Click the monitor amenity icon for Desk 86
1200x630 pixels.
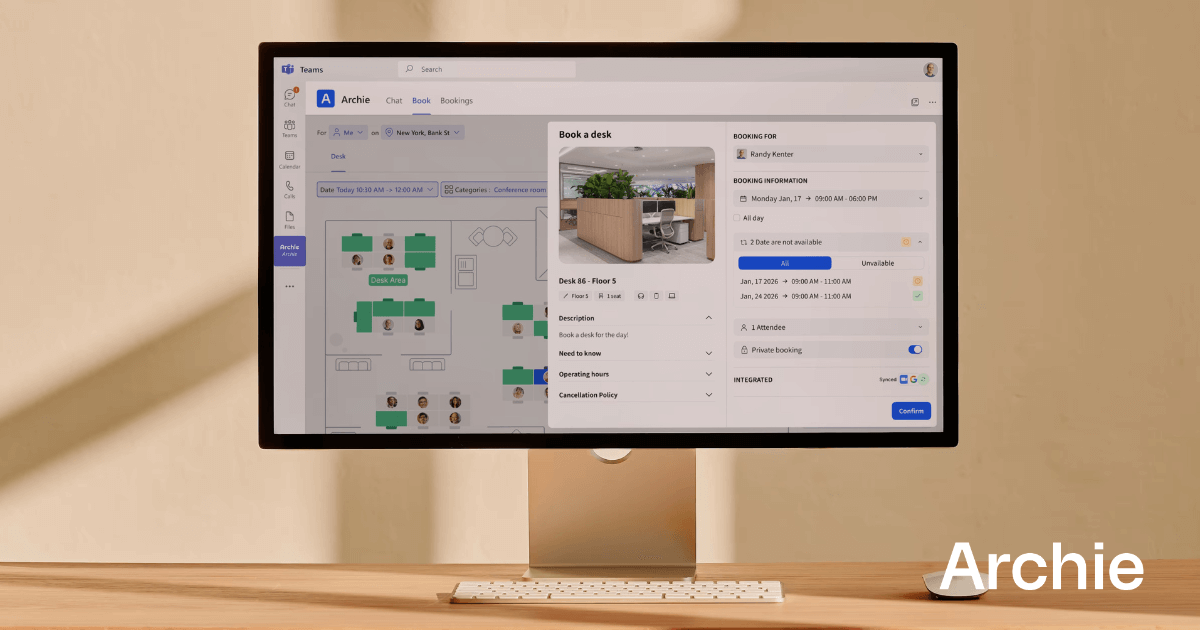[672, 295]
